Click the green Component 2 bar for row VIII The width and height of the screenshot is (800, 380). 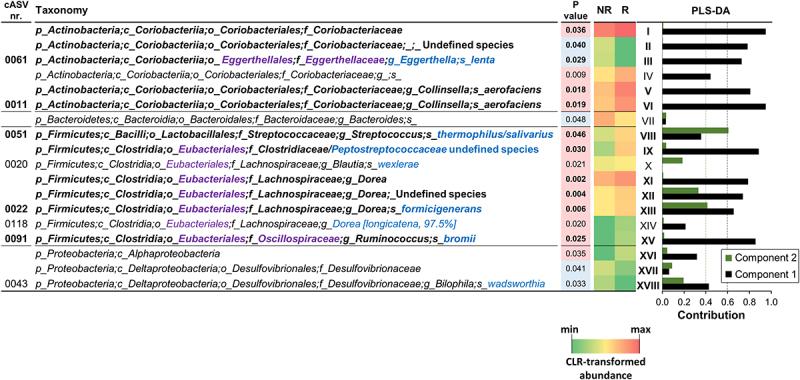[695, 131]
